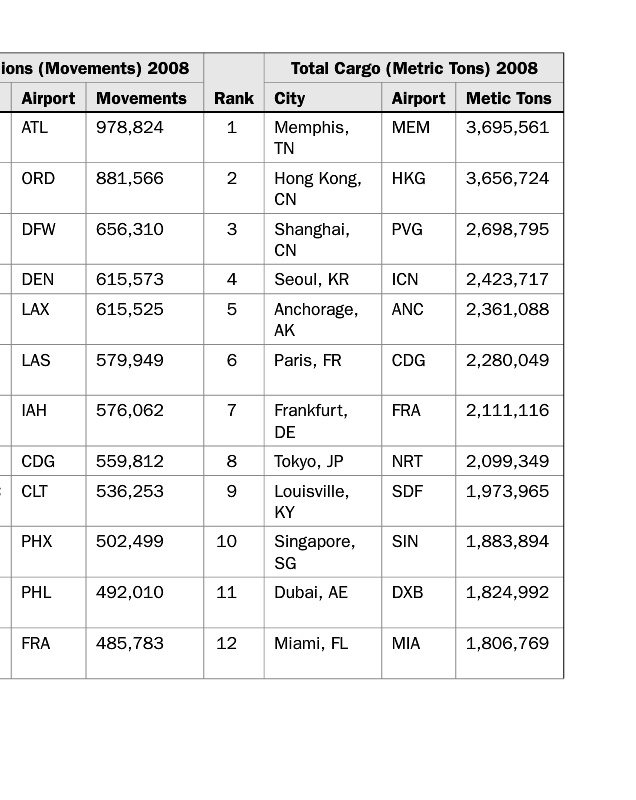The width and height of the screenshot is (636, 800).
Task: Select the Dubai, AE city cell
Action: coord(311,592)
